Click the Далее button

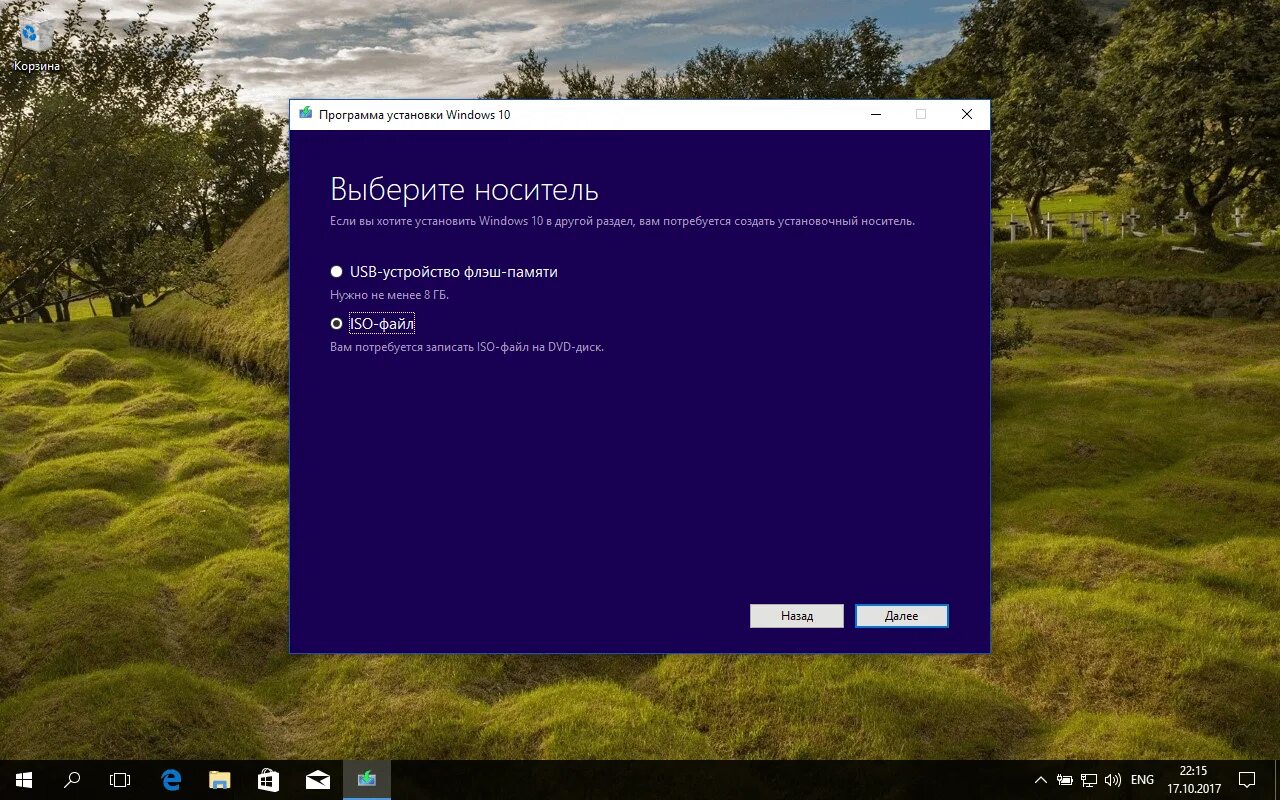pyautogui.click(x=901, y=616)
